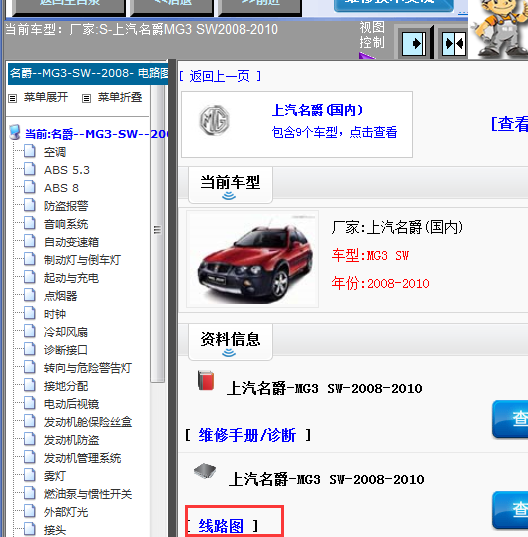Open 制动灯与倒车灯 wiring entry

coord(82,260)
